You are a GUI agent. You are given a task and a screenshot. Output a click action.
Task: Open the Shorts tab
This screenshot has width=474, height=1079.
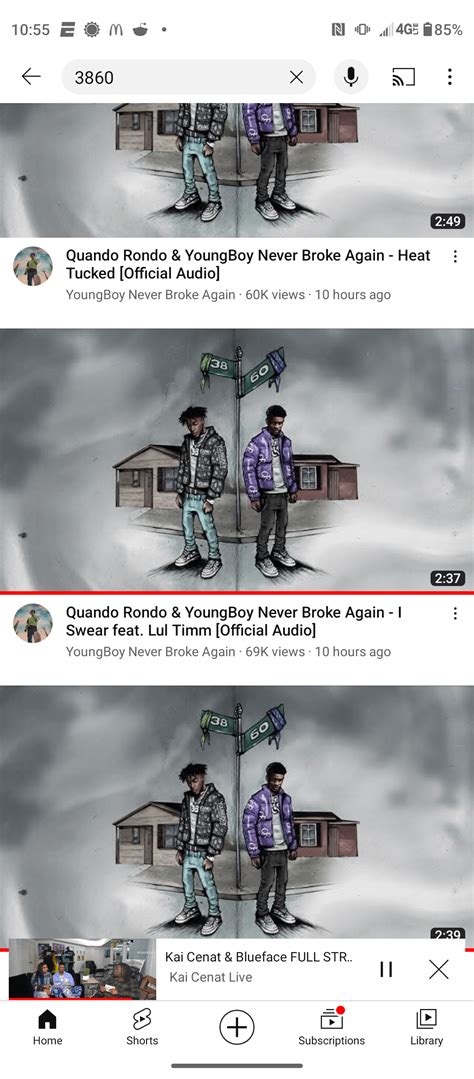[x=142, y=1027]
